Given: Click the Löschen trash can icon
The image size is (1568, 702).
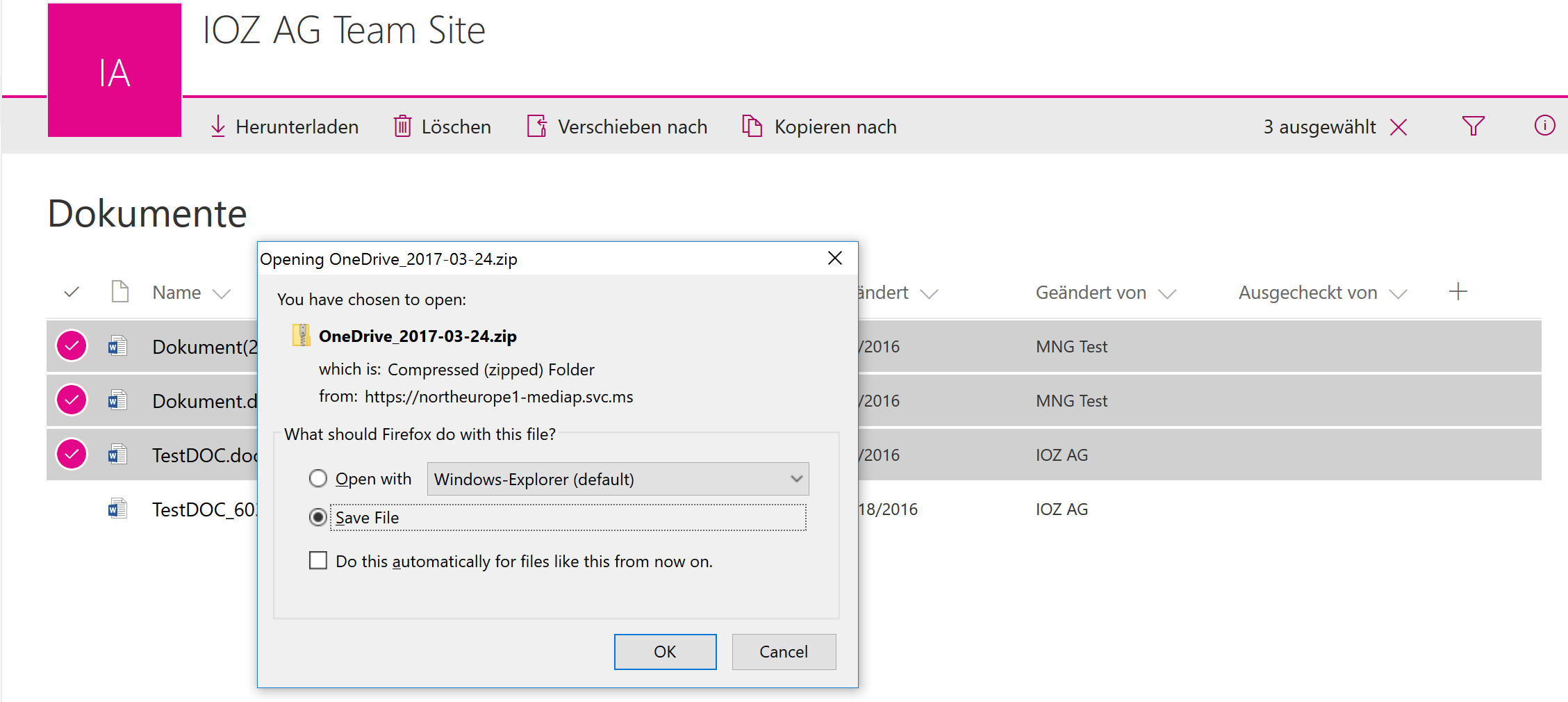Looking at the screenshot, I should pos(403,126).
